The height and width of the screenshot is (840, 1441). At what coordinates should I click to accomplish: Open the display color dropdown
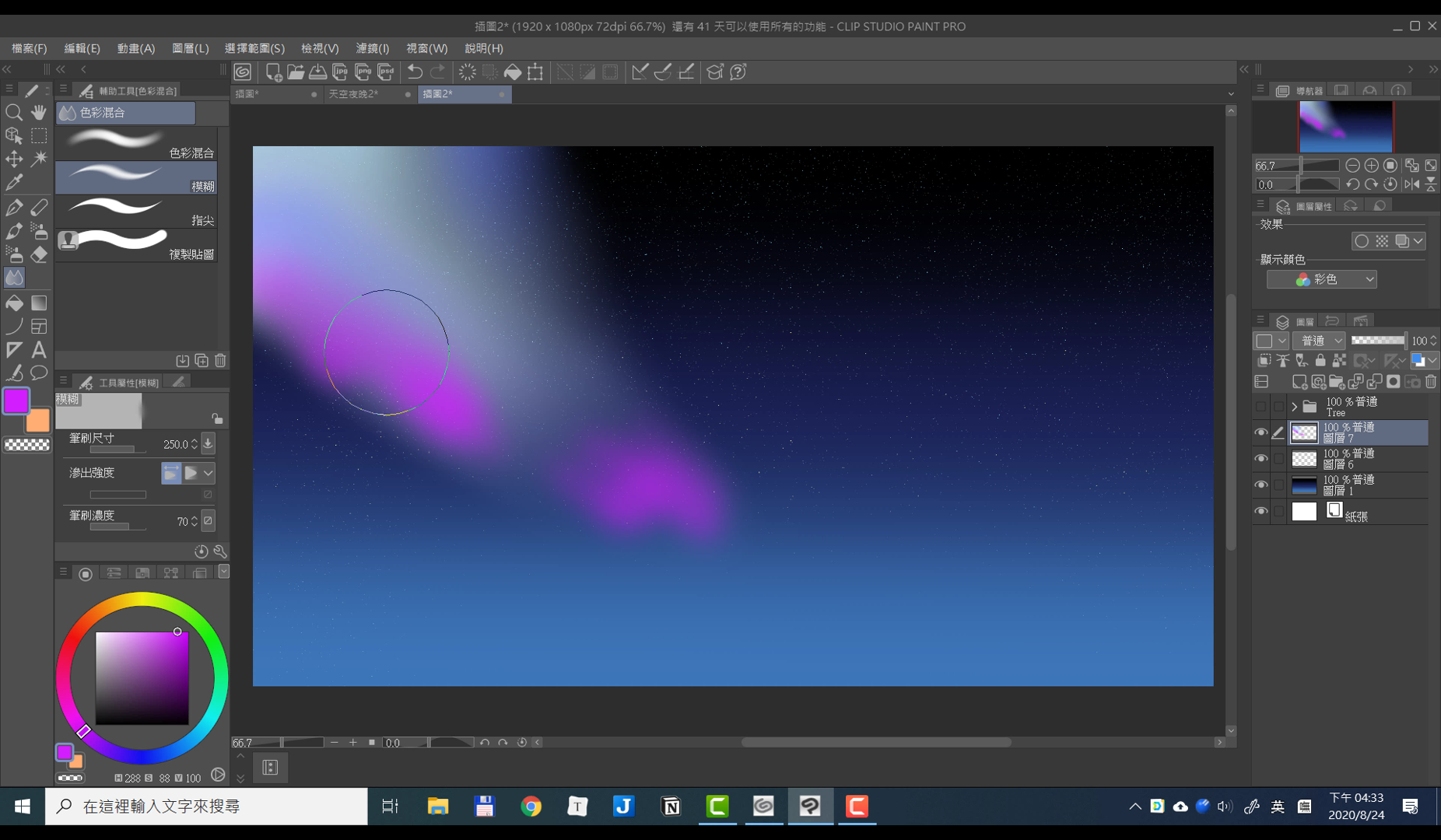coord(1322,279)
